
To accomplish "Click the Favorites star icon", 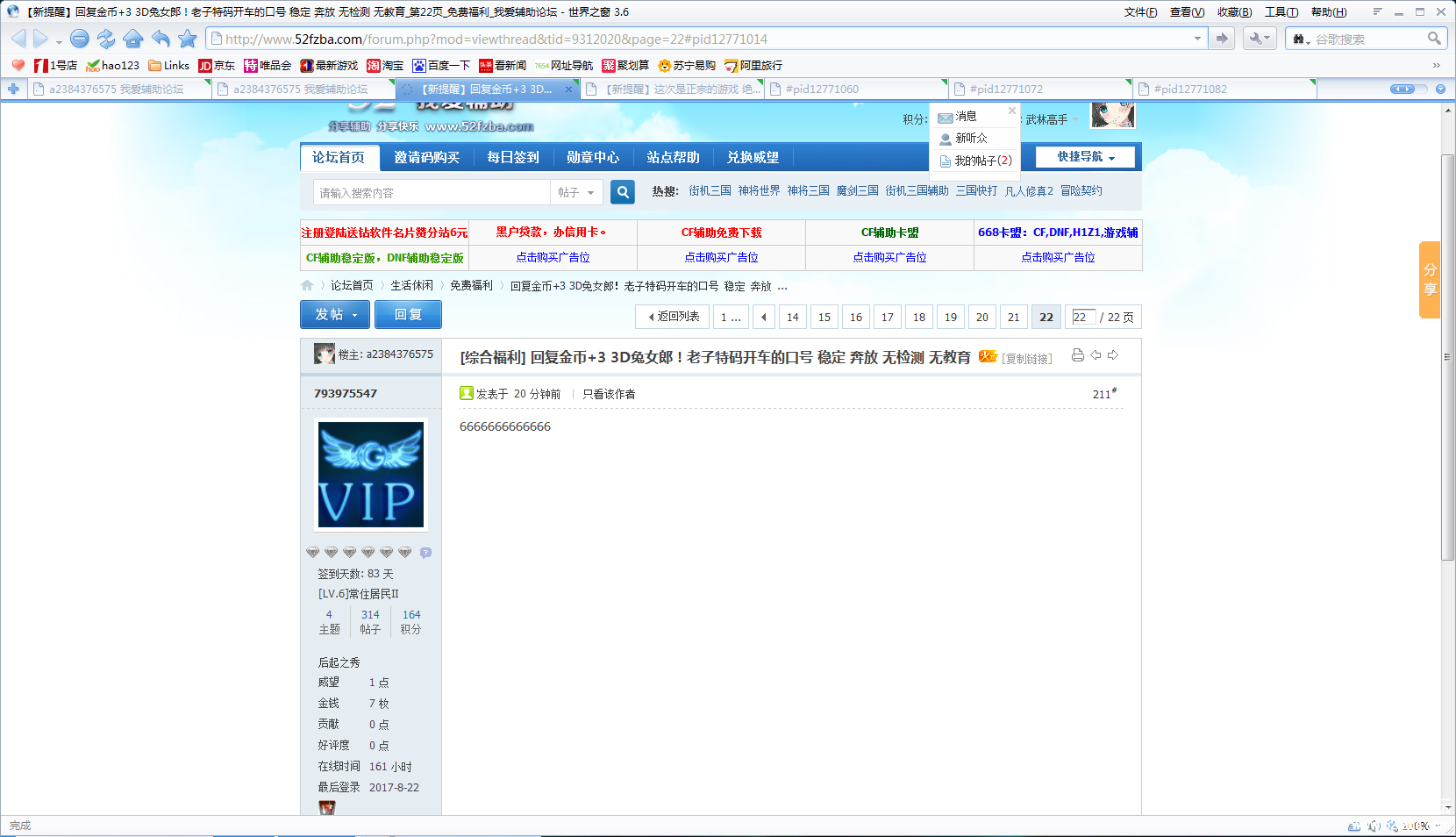I will (188, 39).
